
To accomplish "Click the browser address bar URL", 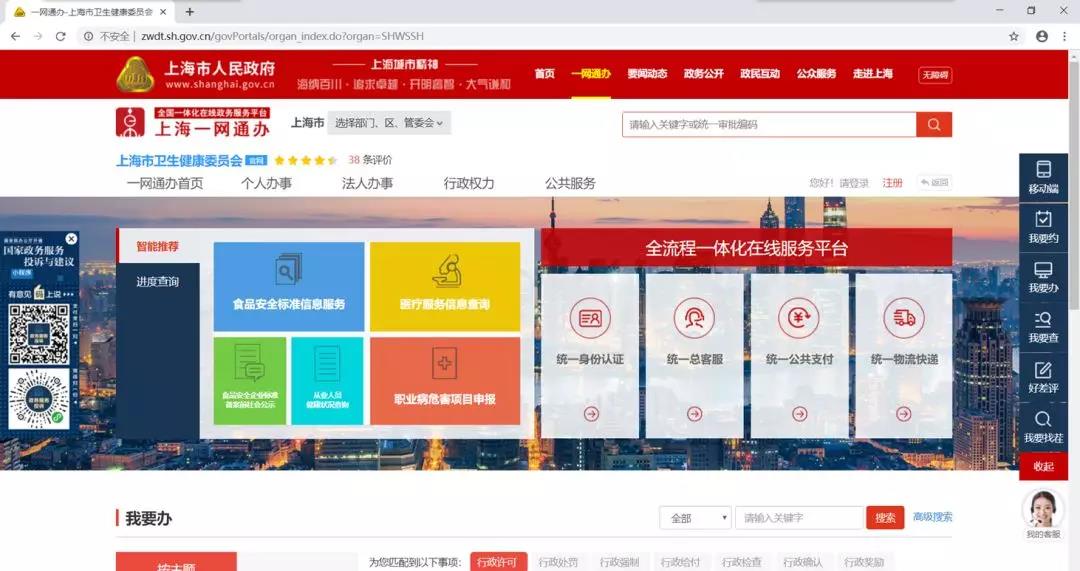I will [x=282, y=37].
